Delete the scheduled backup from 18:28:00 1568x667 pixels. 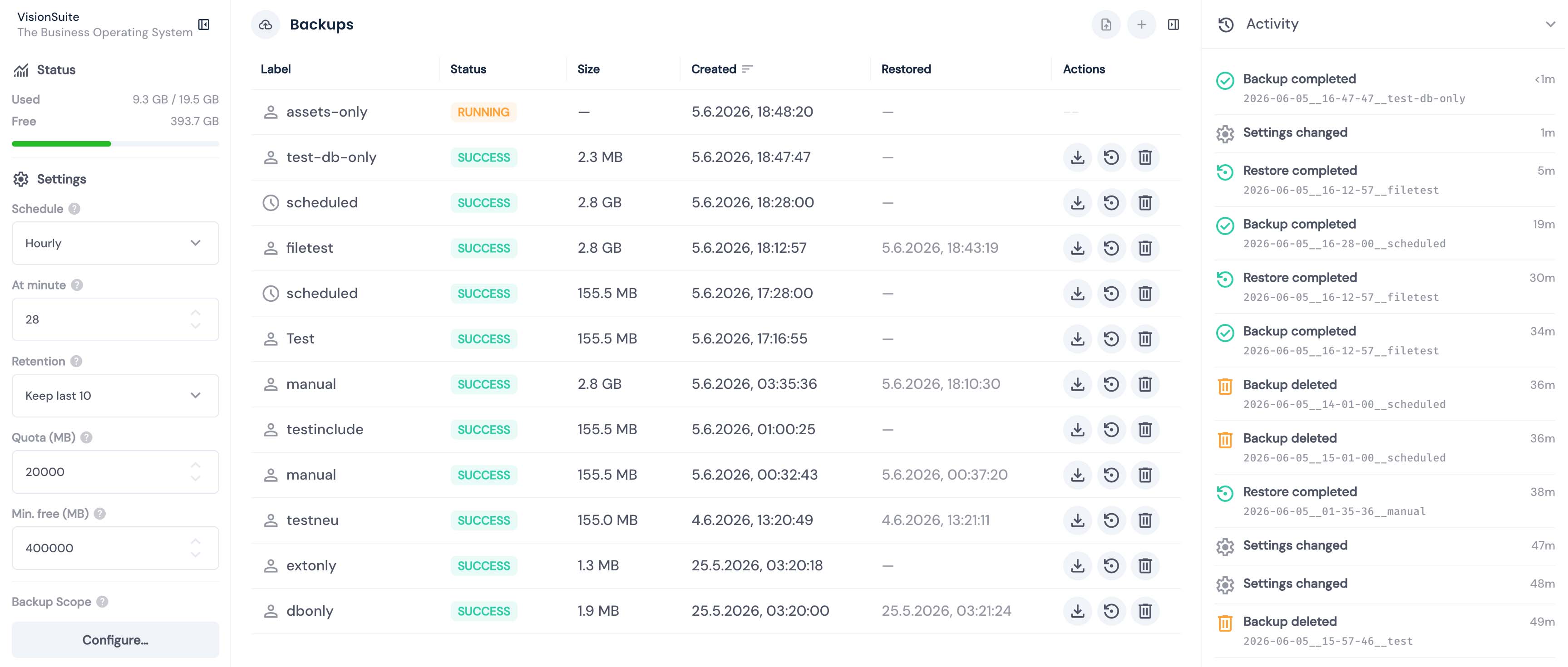(1145, 203)
